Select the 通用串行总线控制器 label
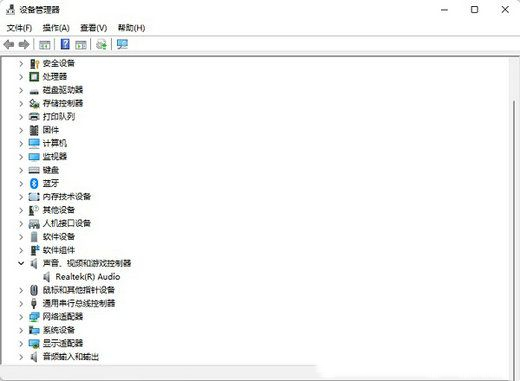This screenshot has height=381, width=520. point(79,303)
